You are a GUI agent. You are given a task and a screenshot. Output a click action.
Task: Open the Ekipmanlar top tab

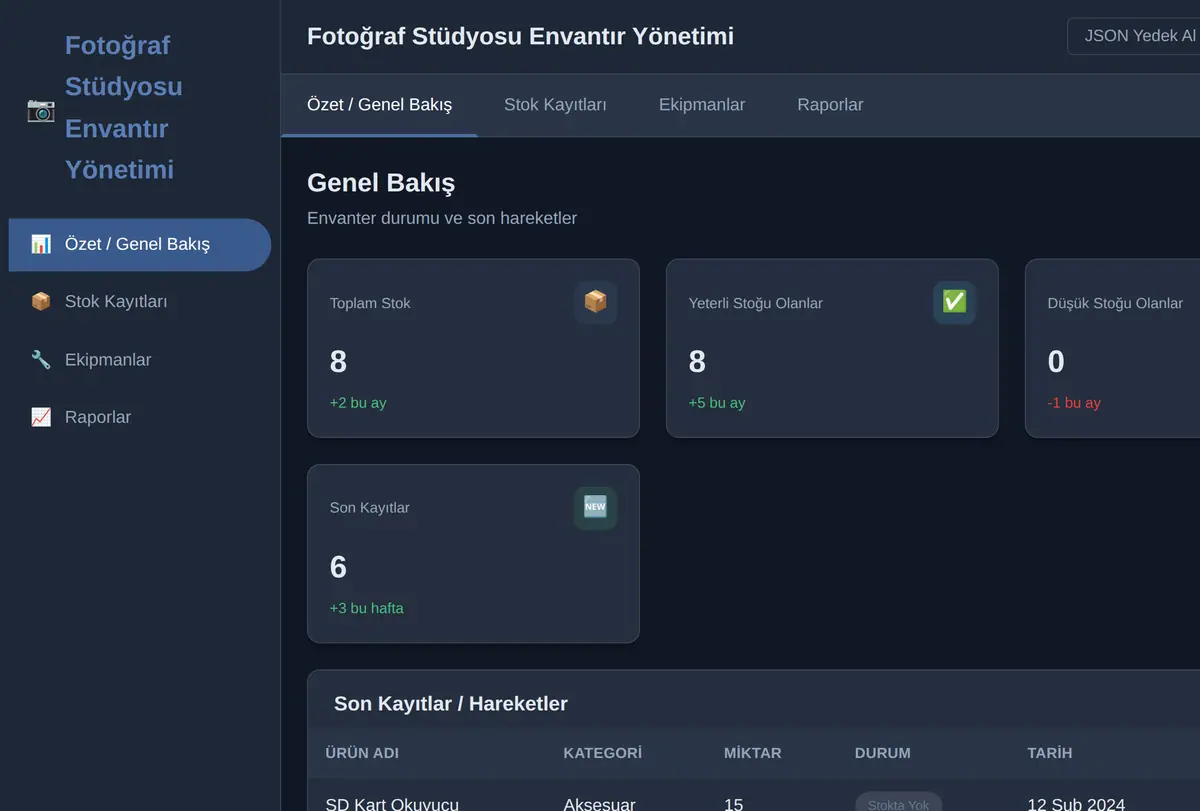[x=702, y=105]
